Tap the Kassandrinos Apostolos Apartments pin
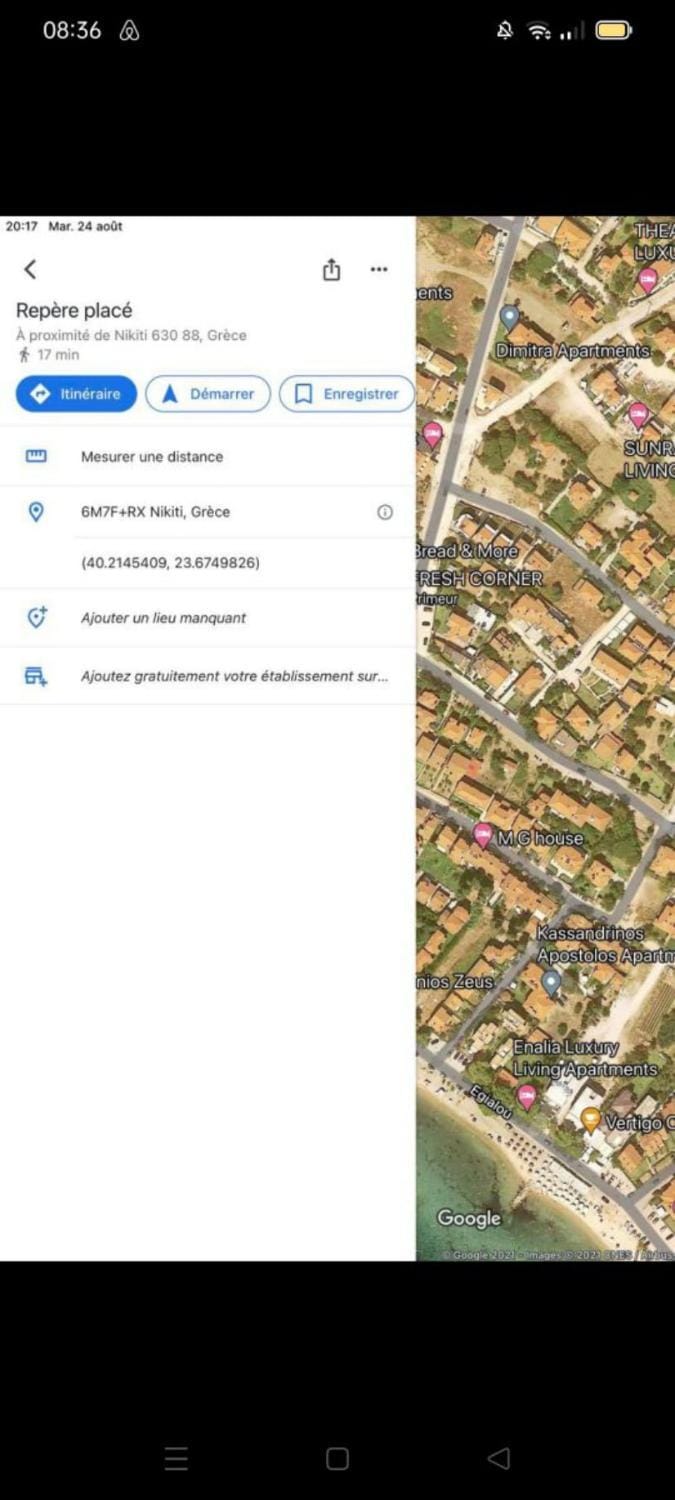The image size is (675, 1500). click(551, 981)
